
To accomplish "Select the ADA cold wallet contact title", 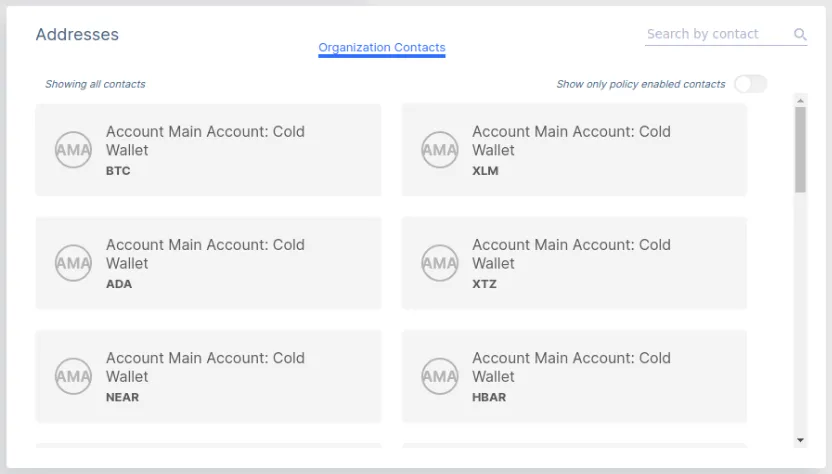I will pos(205,254).
